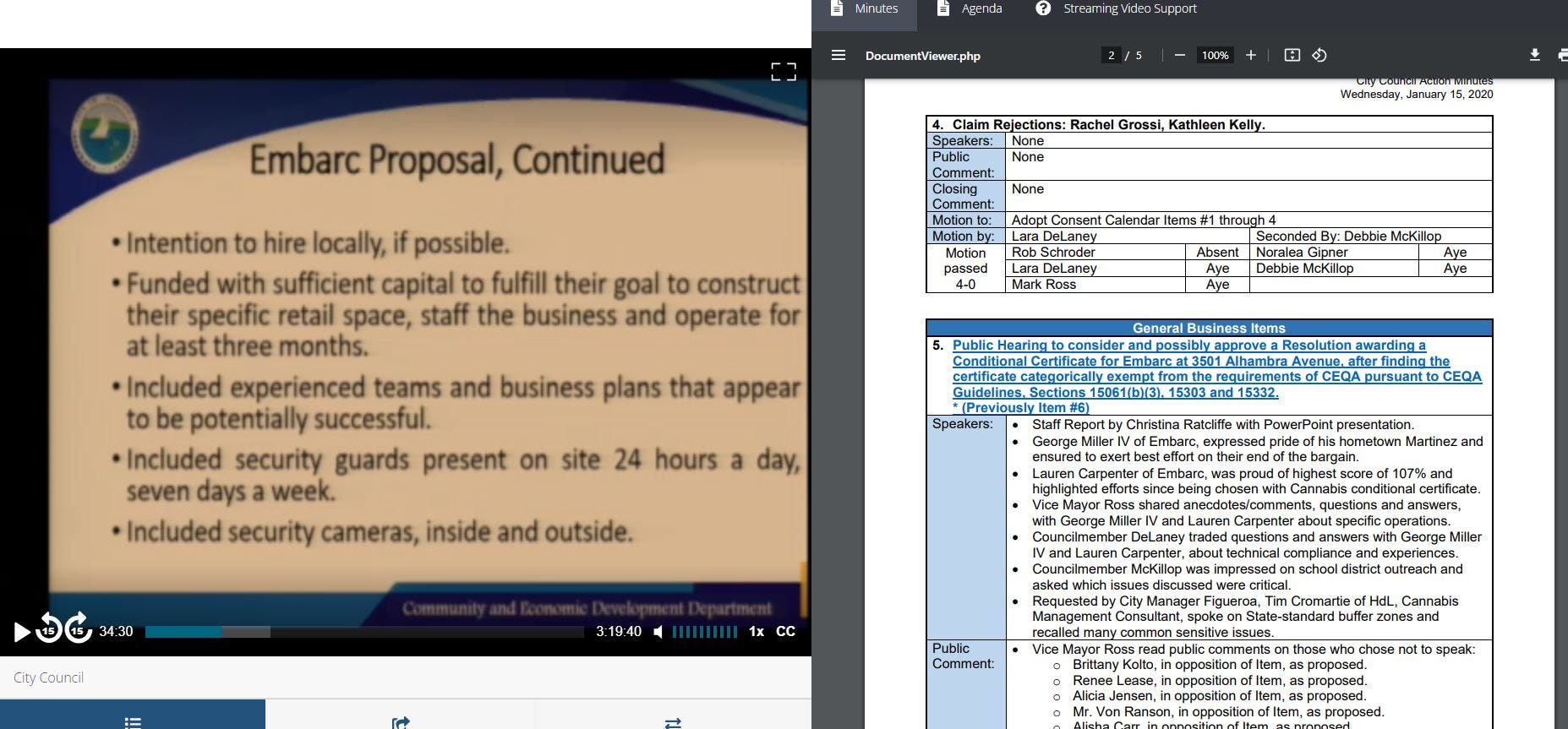Mute the video speaker icon
Image resolution: width=1568 pixels, height=729 pixels.
tap(658, 631)
